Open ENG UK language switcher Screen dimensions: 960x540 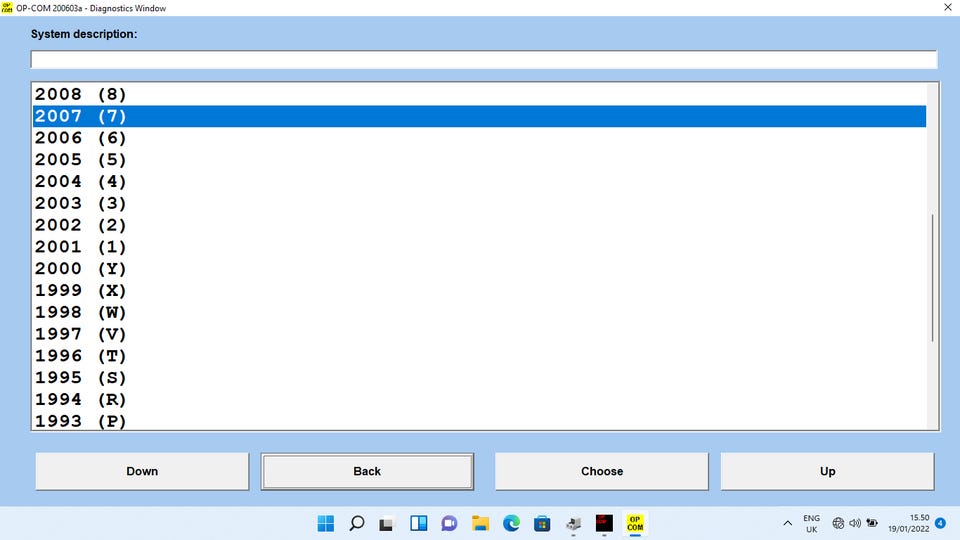[811, 523]
